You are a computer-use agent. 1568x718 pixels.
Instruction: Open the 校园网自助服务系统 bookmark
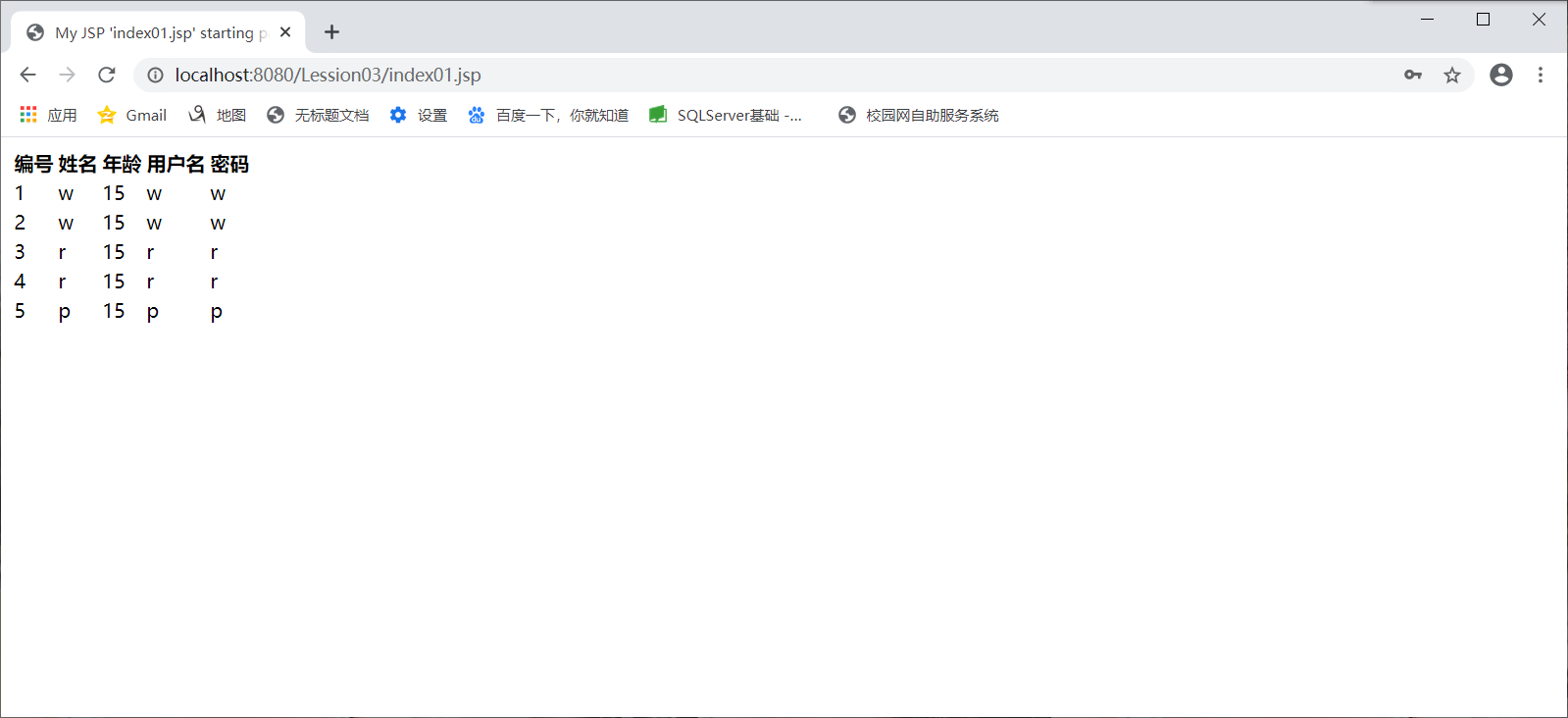tap(919, 115)
